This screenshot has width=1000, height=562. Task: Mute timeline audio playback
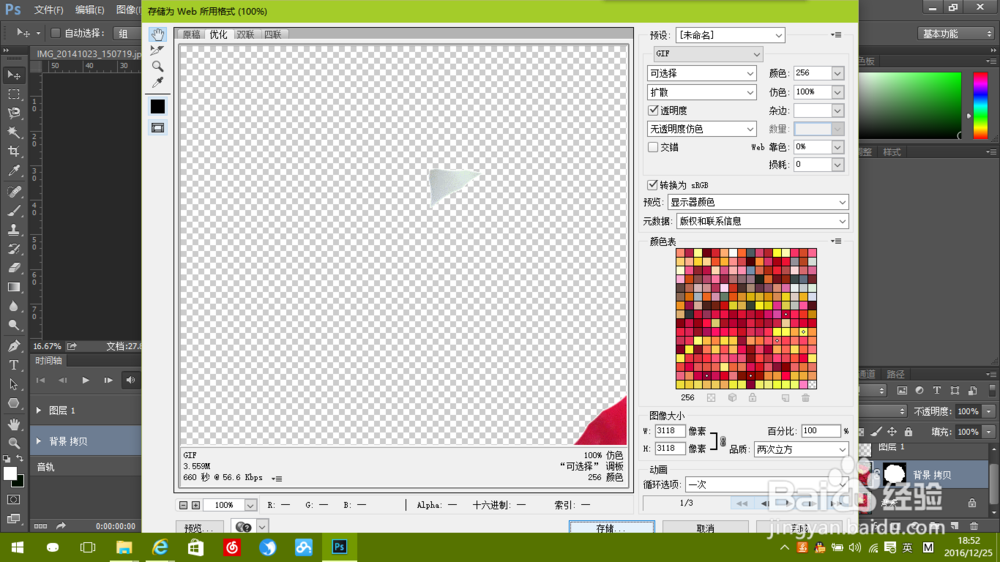131,380
